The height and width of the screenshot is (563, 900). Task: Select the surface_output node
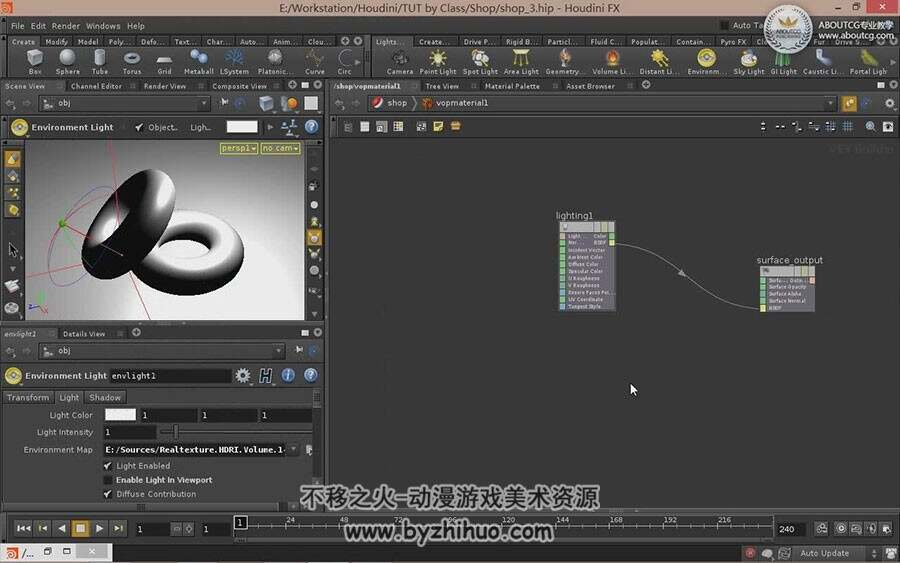[788, 289]
